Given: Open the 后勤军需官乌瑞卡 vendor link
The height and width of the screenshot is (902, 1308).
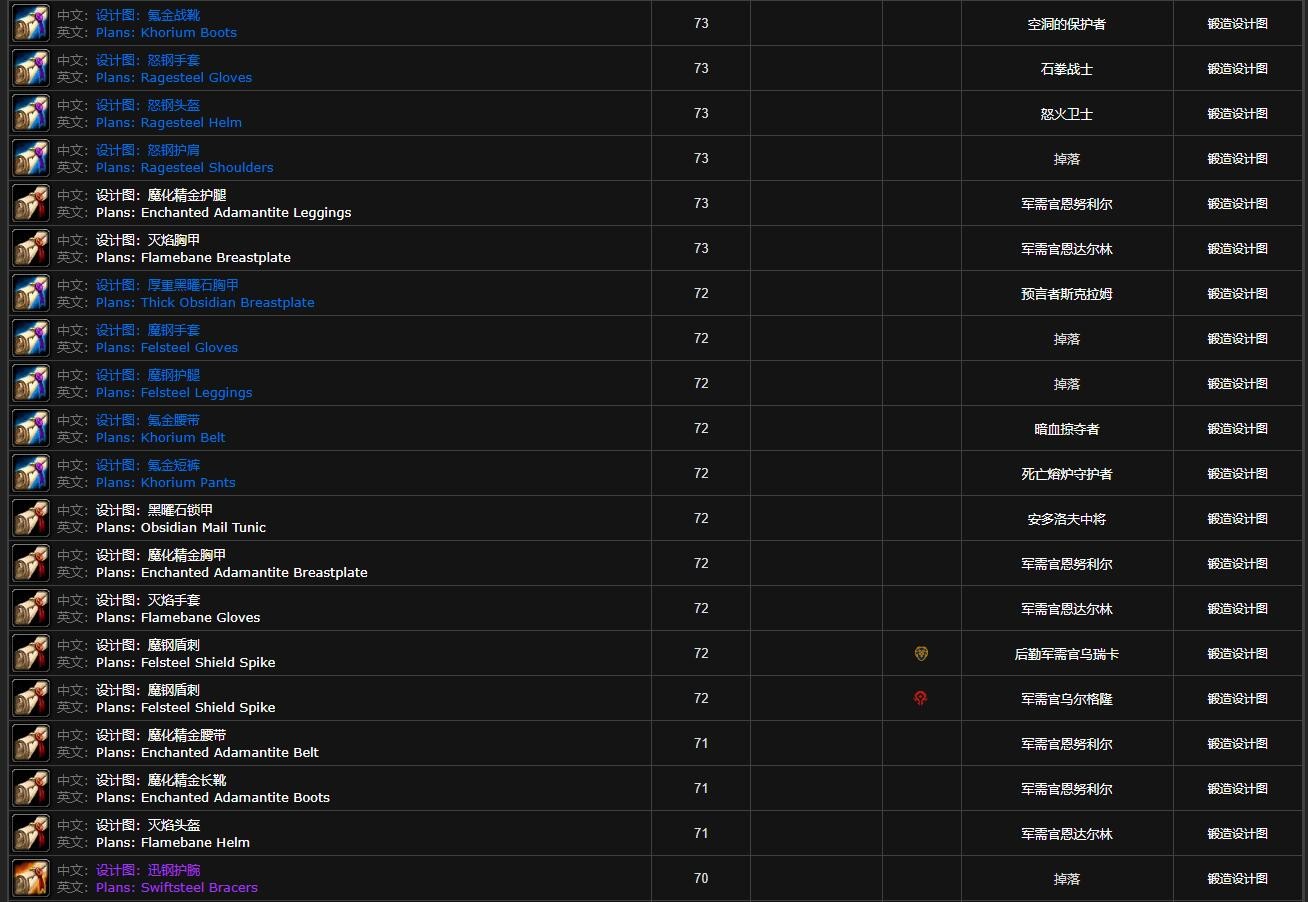Looking at the screenshot, I should coord(1066,654).
